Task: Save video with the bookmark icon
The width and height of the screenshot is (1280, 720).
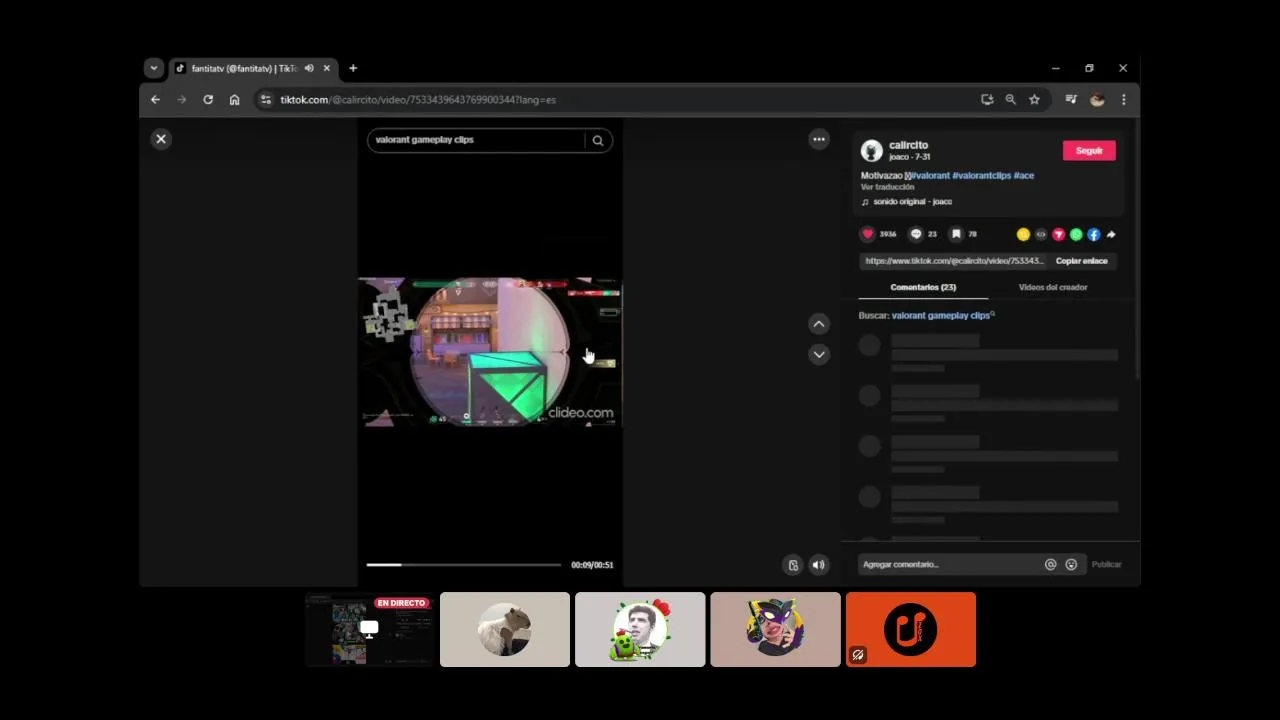Action: [x=956, y=234]
